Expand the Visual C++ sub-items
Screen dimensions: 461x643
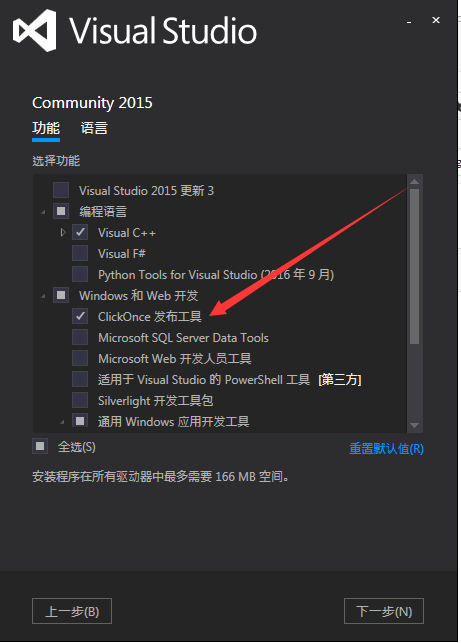(63, 233)
